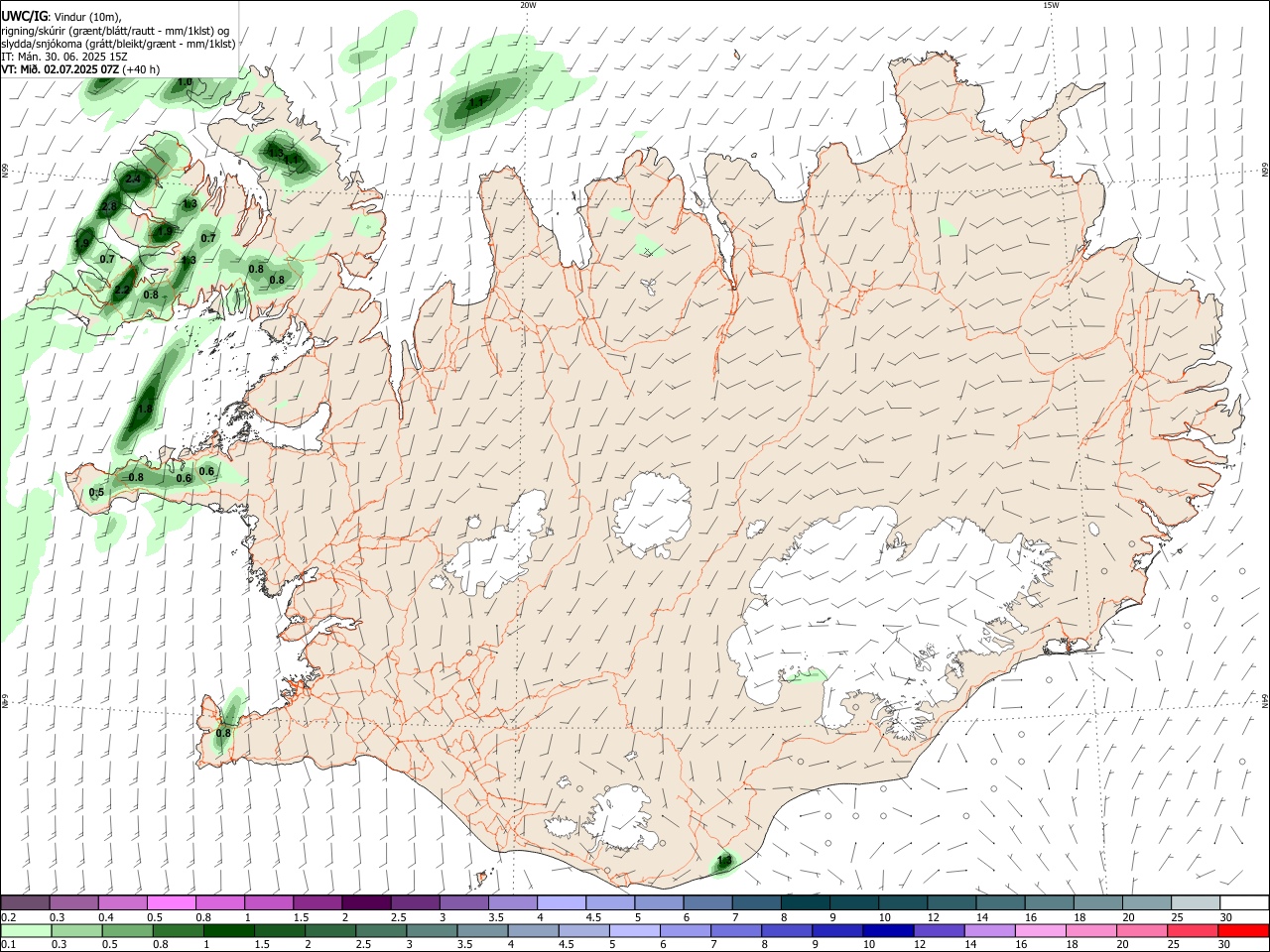Click the 'UWC/IG: Vindur (10m)' title text
The height and width of the screenshot is (952, 1270).
coord(62,17)
